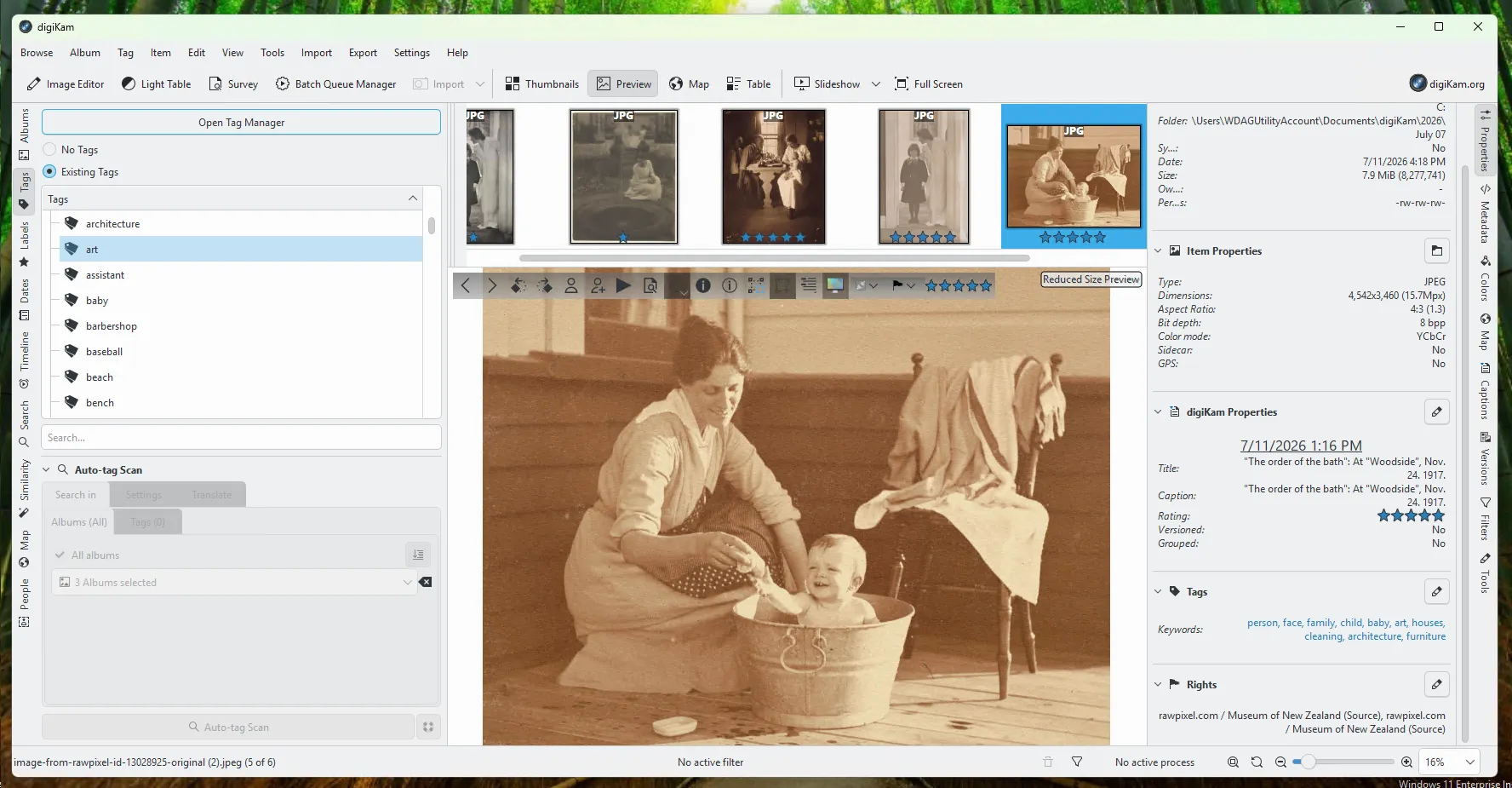Image resolution: width=1512 pixels, height=788 pixels.
Task: Collapse the Rights section
Action: point(1158,684)
